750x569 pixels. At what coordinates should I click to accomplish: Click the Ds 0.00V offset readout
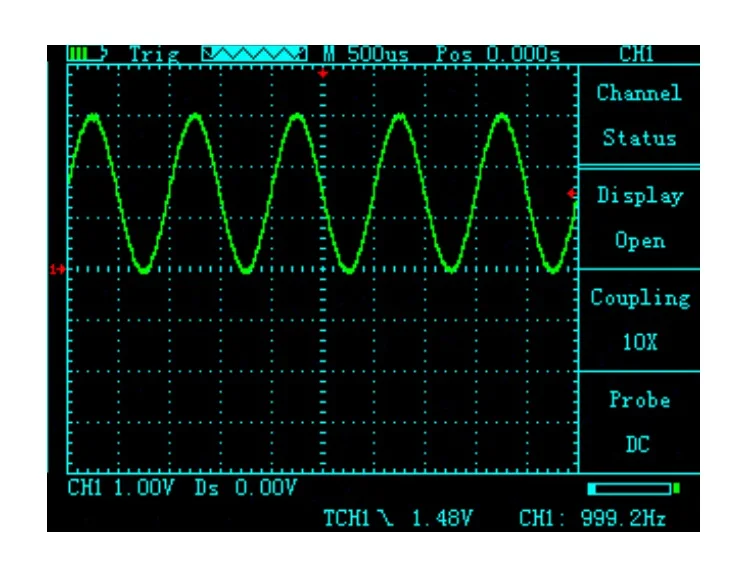point(246,488)
